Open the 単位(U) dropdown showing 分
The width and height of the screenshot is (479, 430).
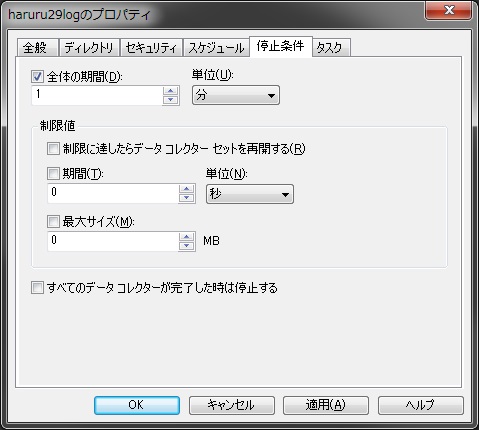tap(236, 96)
